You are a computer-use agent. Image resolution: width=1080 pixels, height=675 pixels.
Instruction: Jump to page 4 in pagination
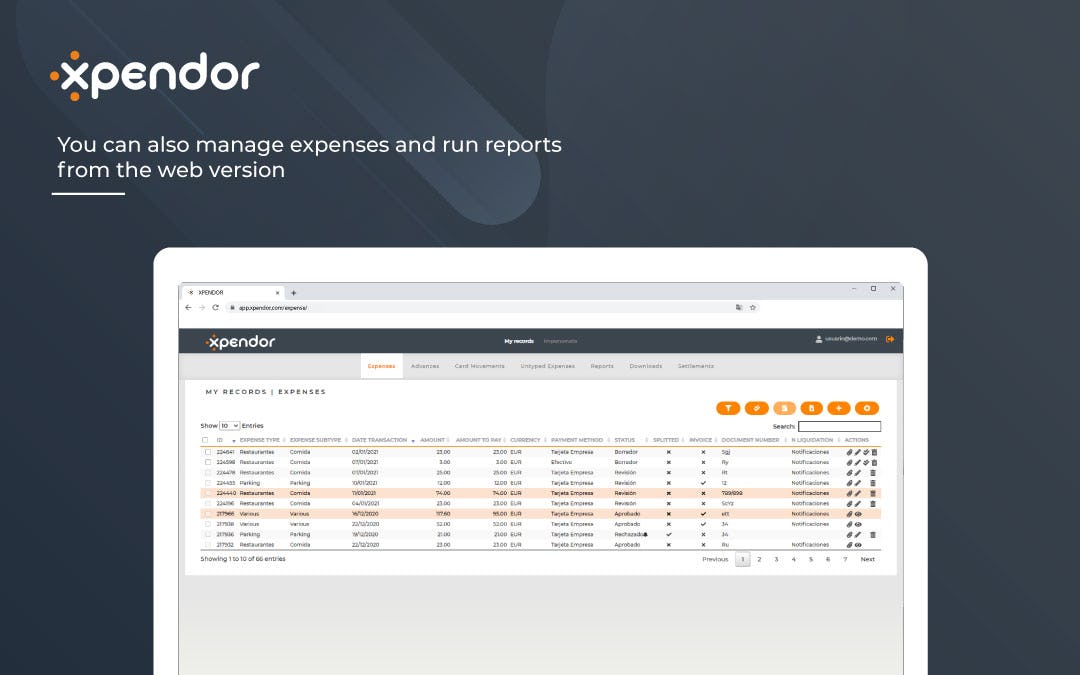793,559
